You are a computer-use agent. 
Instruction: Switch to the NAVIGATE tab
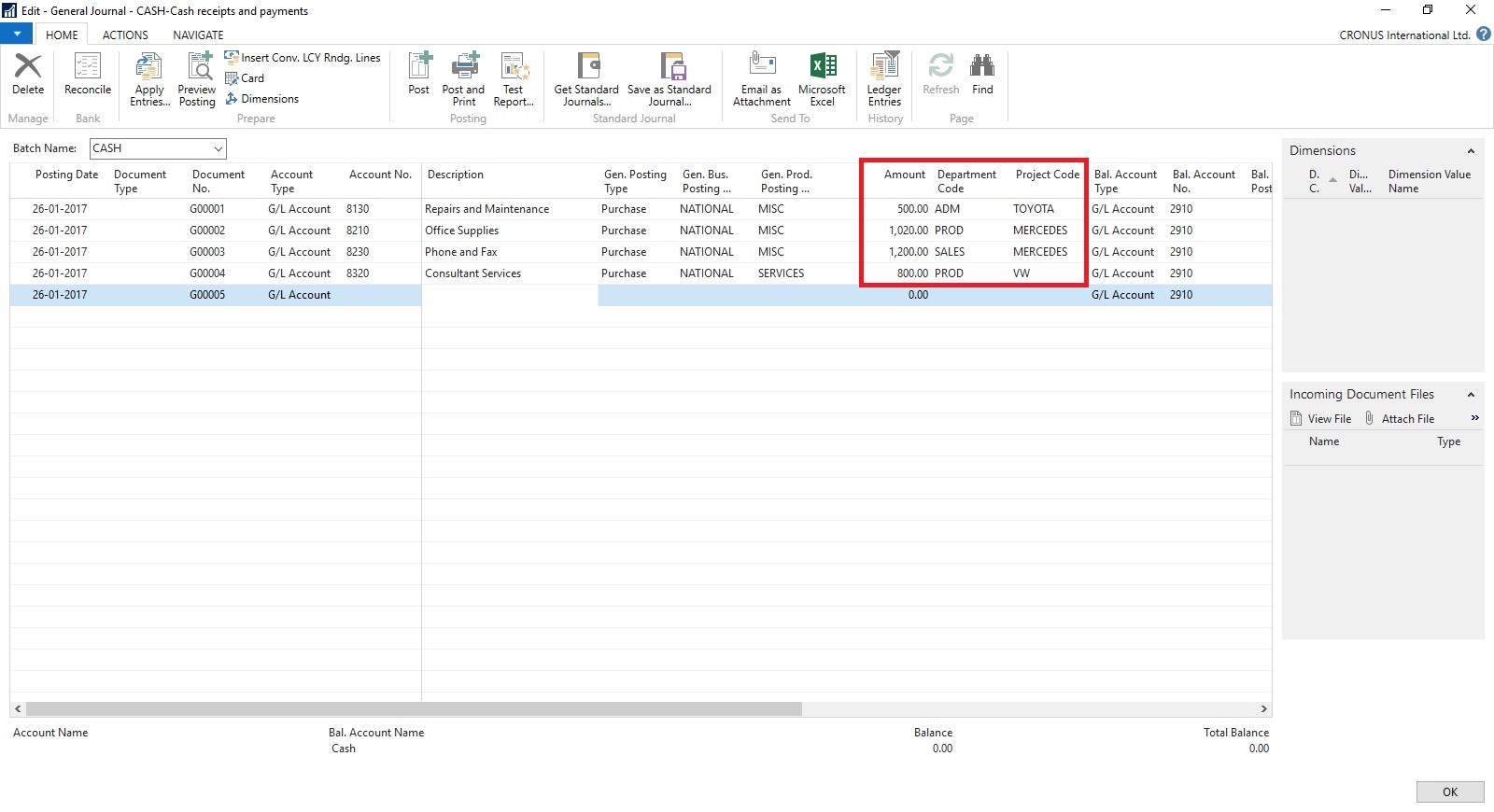198,35
